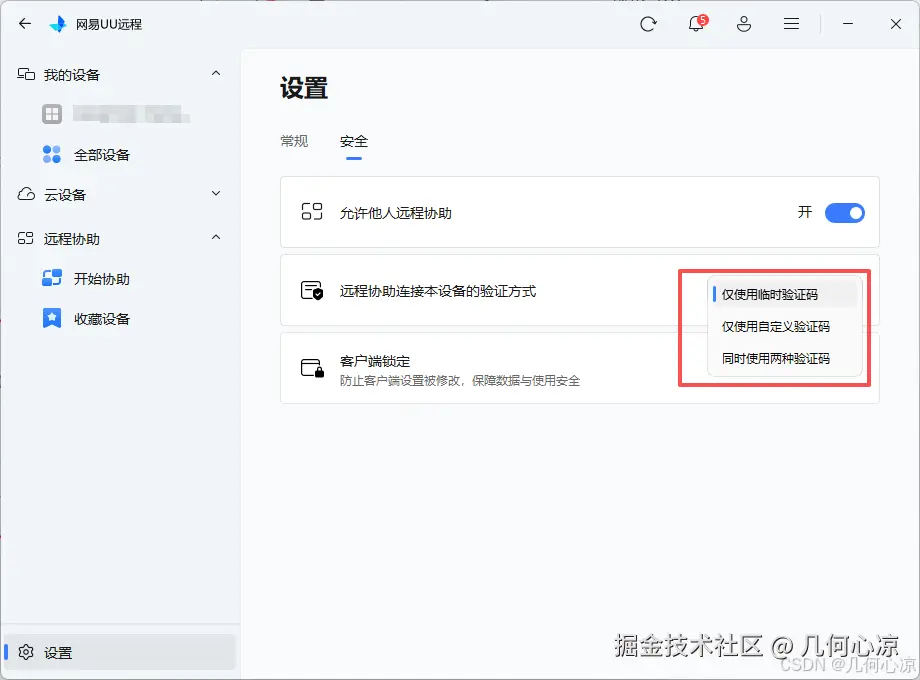920x680 pixels.
Task: Click the 云设备 section label
Action: [65, 195]
